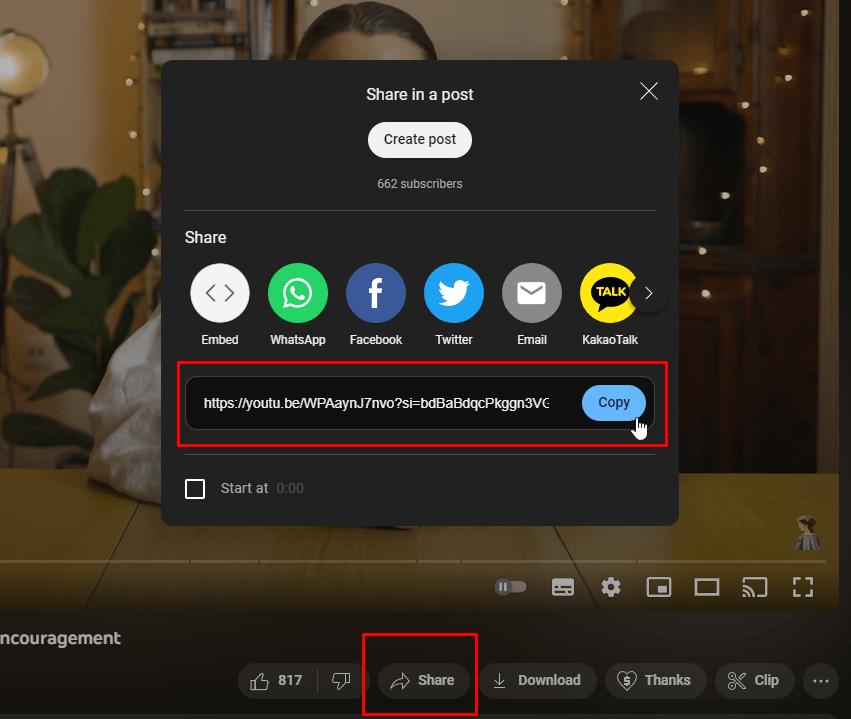
Task: Dislike the video with thumbs down
Action: [341, 680]
